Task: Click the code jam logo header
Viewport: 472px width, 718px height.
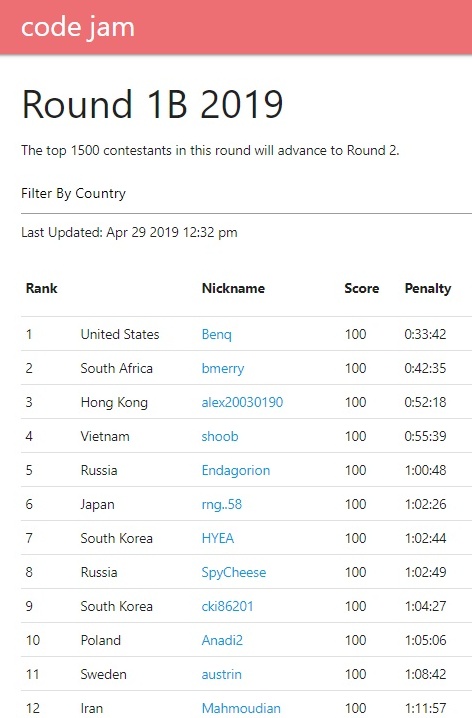Action: pos(78,27)
